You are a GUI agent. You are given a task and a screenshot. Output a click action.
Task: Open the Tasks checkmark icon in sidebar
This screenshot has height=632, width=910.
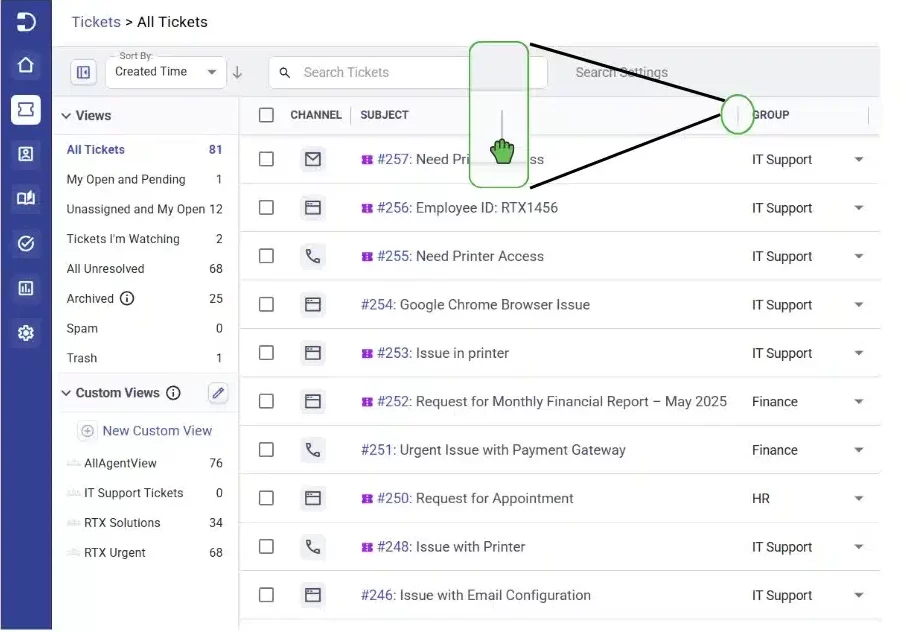[x=26, y=244]
